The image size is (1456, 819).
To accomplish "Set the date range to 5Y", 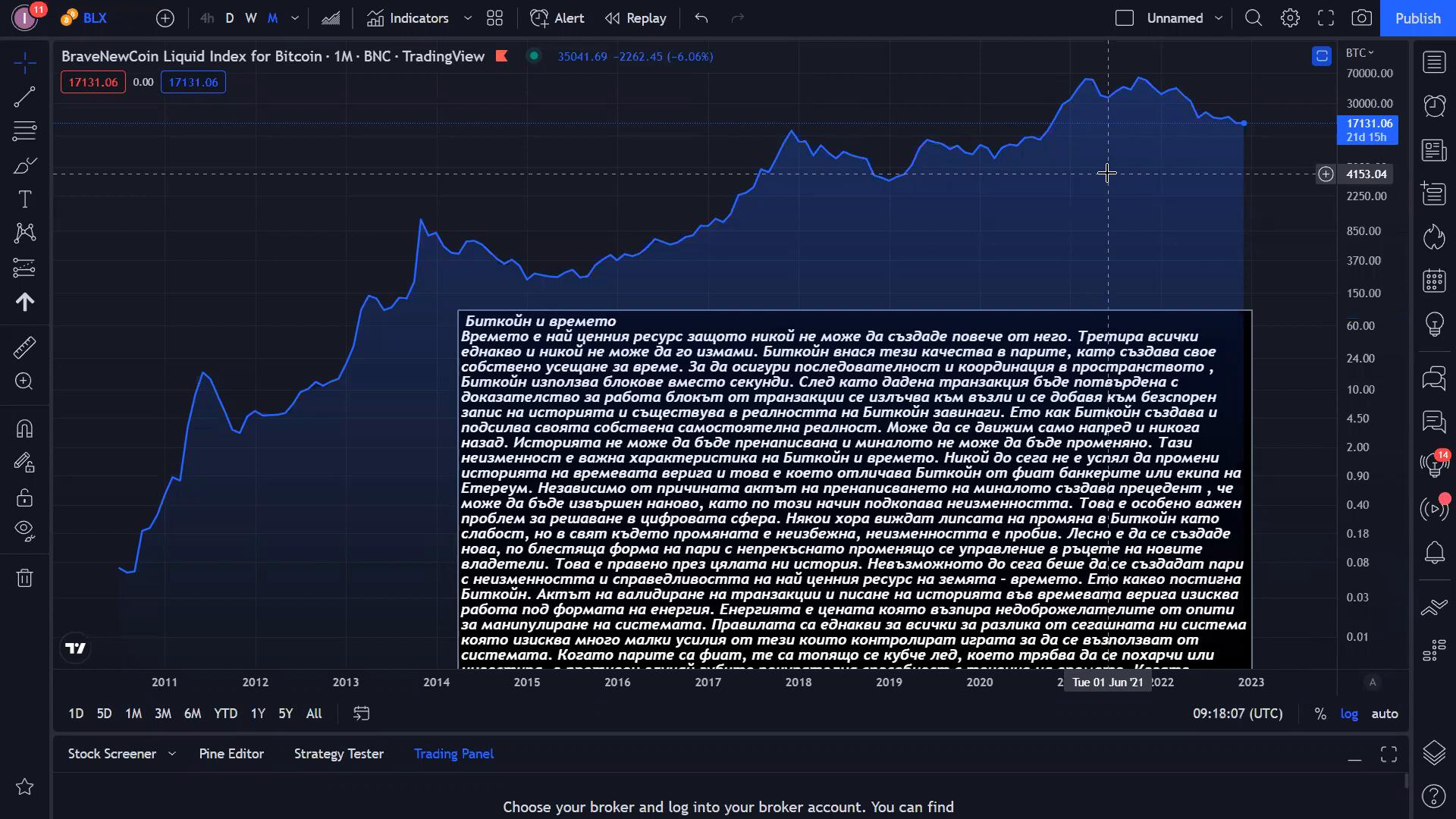I will [x=285, y=714].
